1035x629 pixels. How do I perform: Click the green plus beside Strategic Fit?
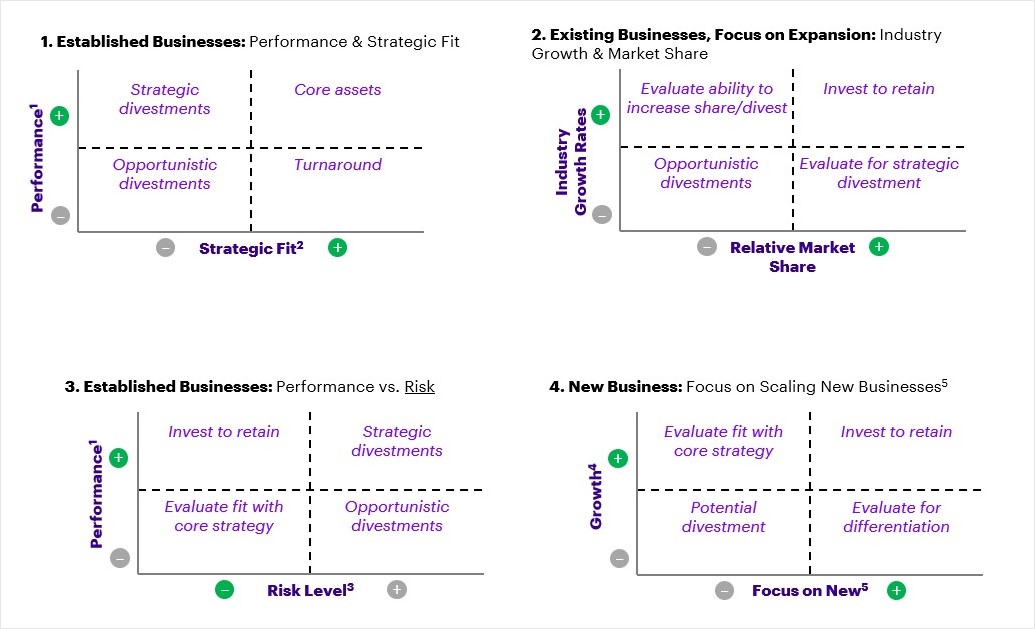click(x=338, y=247)
